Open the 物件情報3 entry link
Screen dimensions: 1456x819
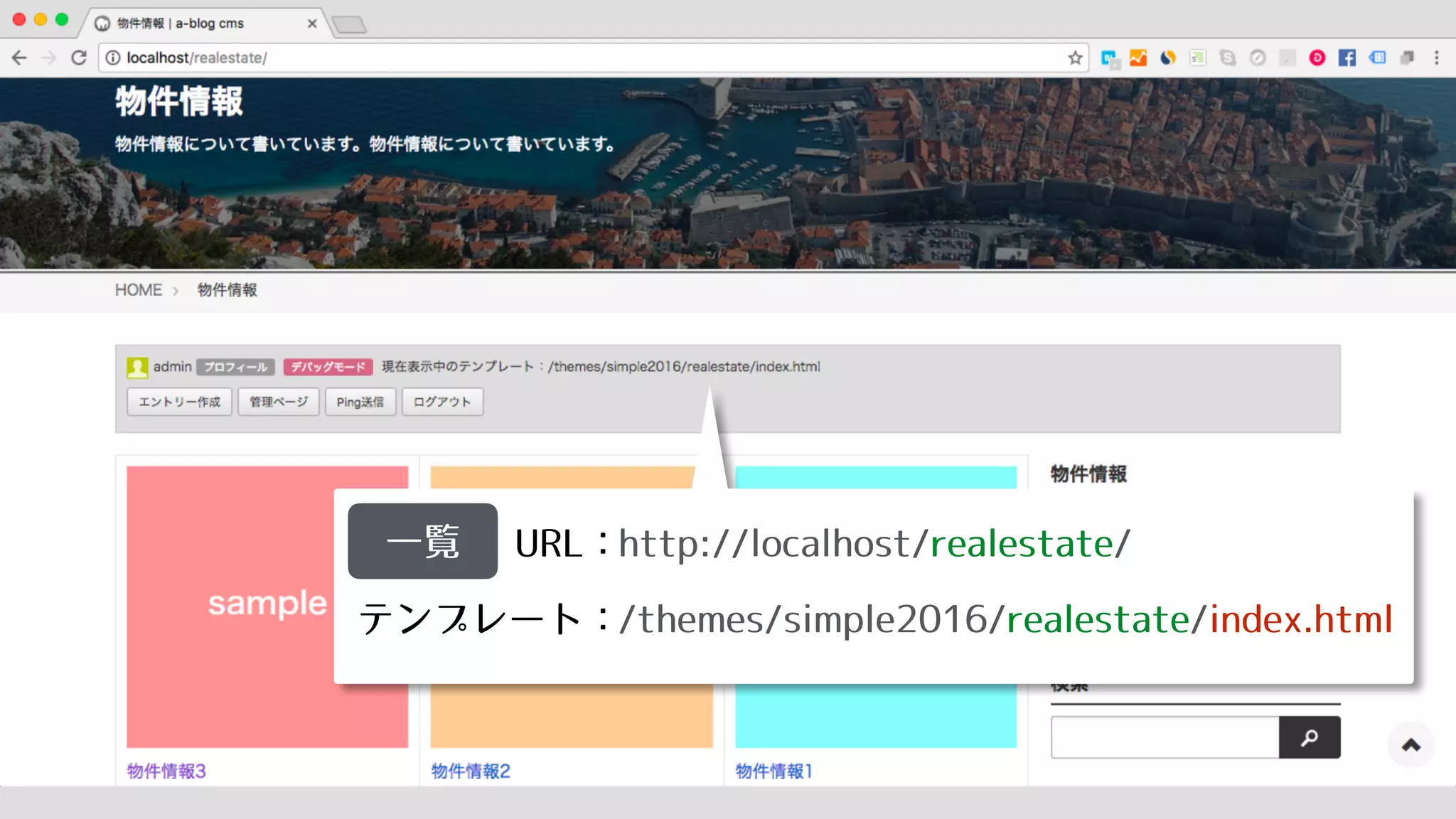[x=166, y=771]
